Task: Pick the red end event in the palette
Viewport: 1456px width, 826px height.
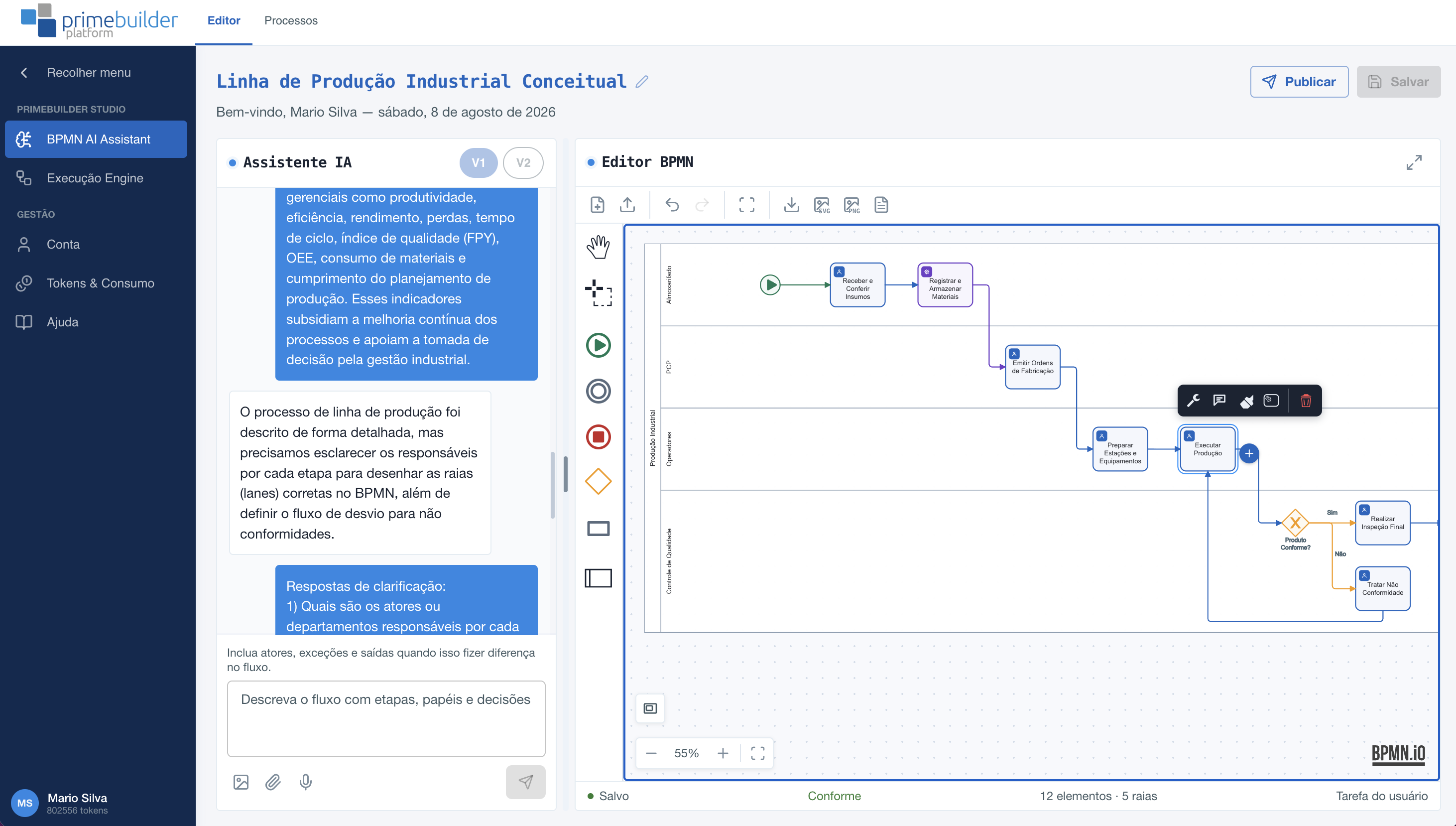Action: coord(598,437)
